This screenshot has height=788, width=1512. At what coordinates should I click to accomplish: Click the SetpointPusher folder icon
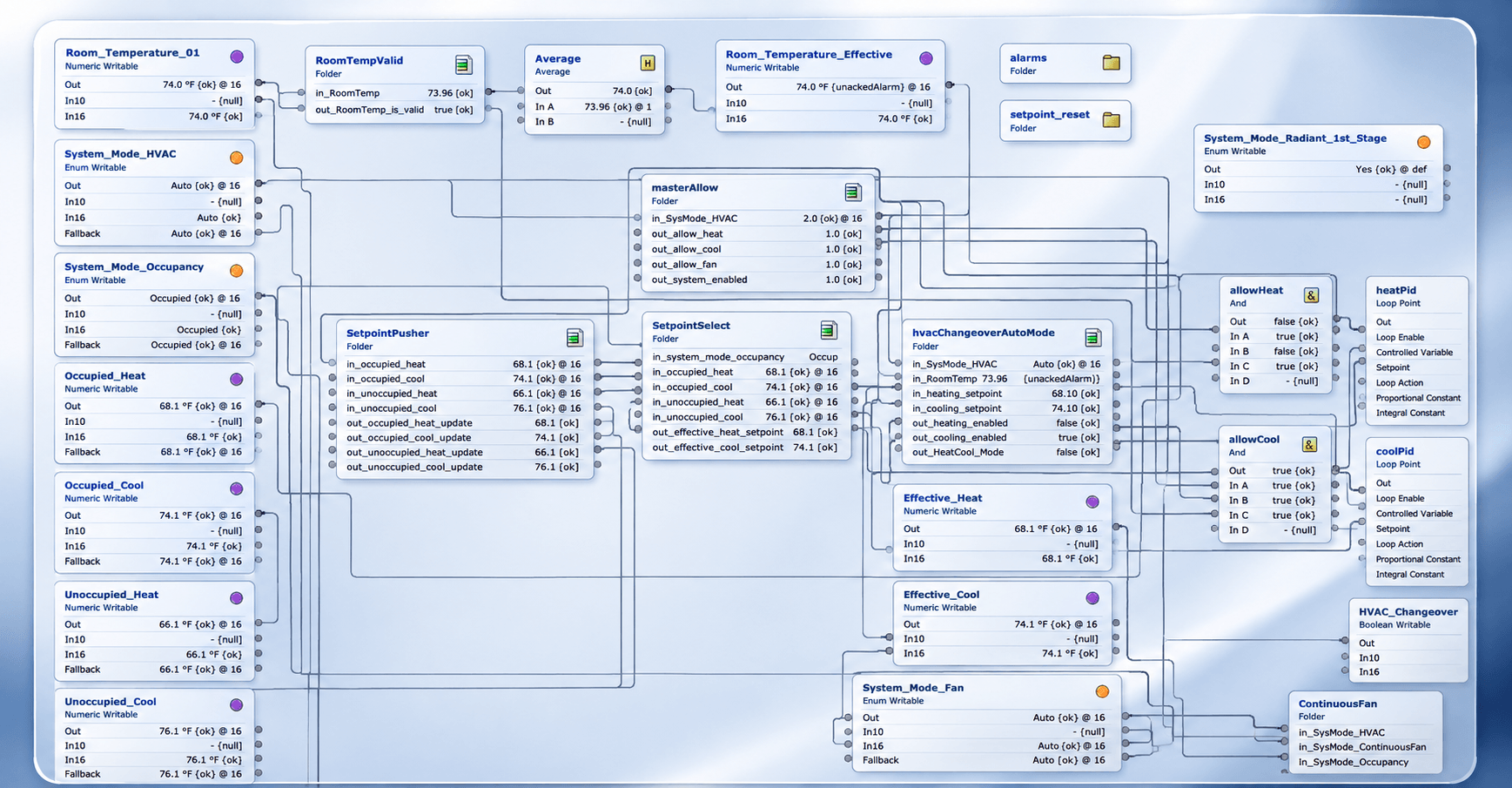coord(575,337)
